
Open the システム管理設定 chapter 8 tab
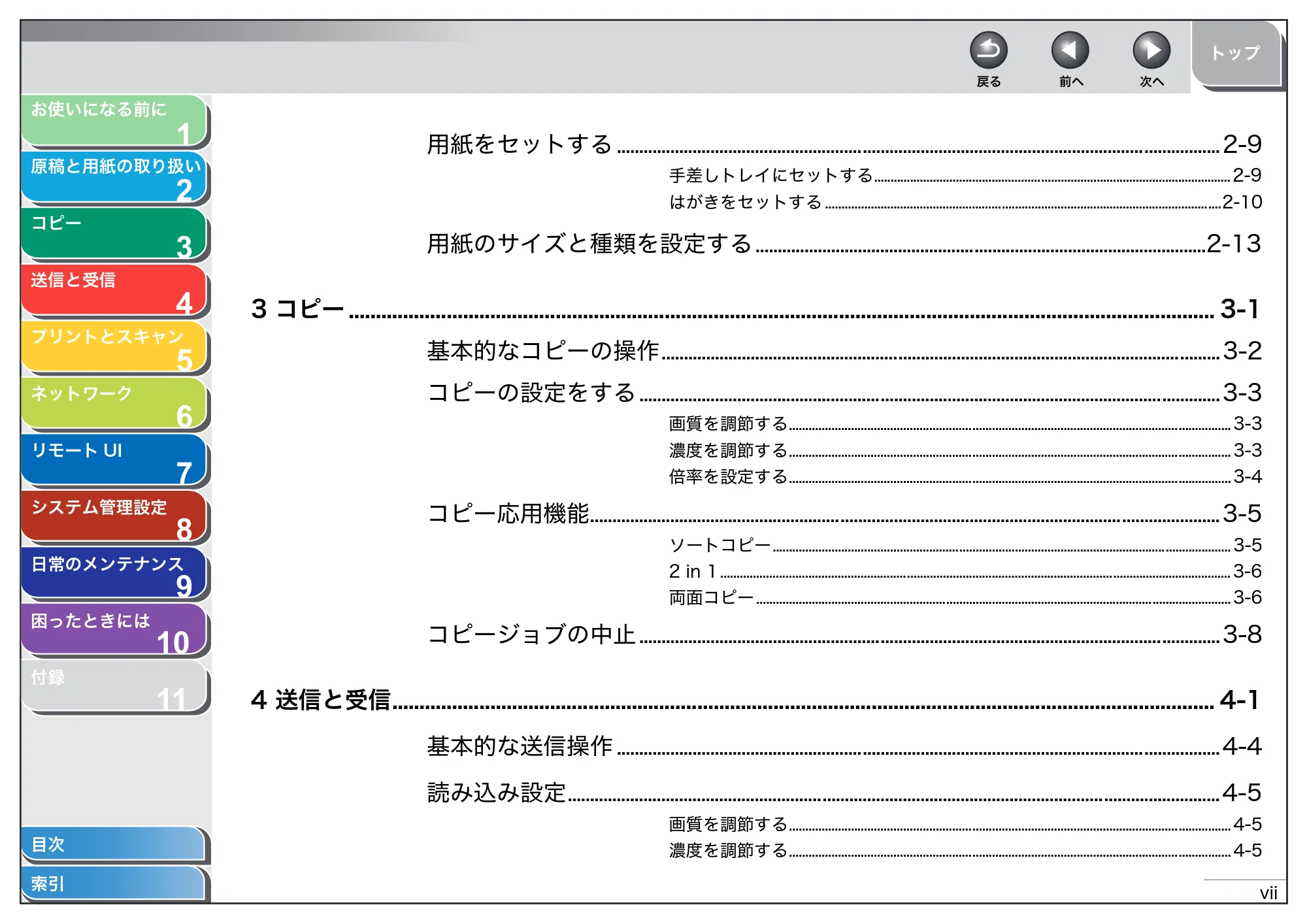114,517
